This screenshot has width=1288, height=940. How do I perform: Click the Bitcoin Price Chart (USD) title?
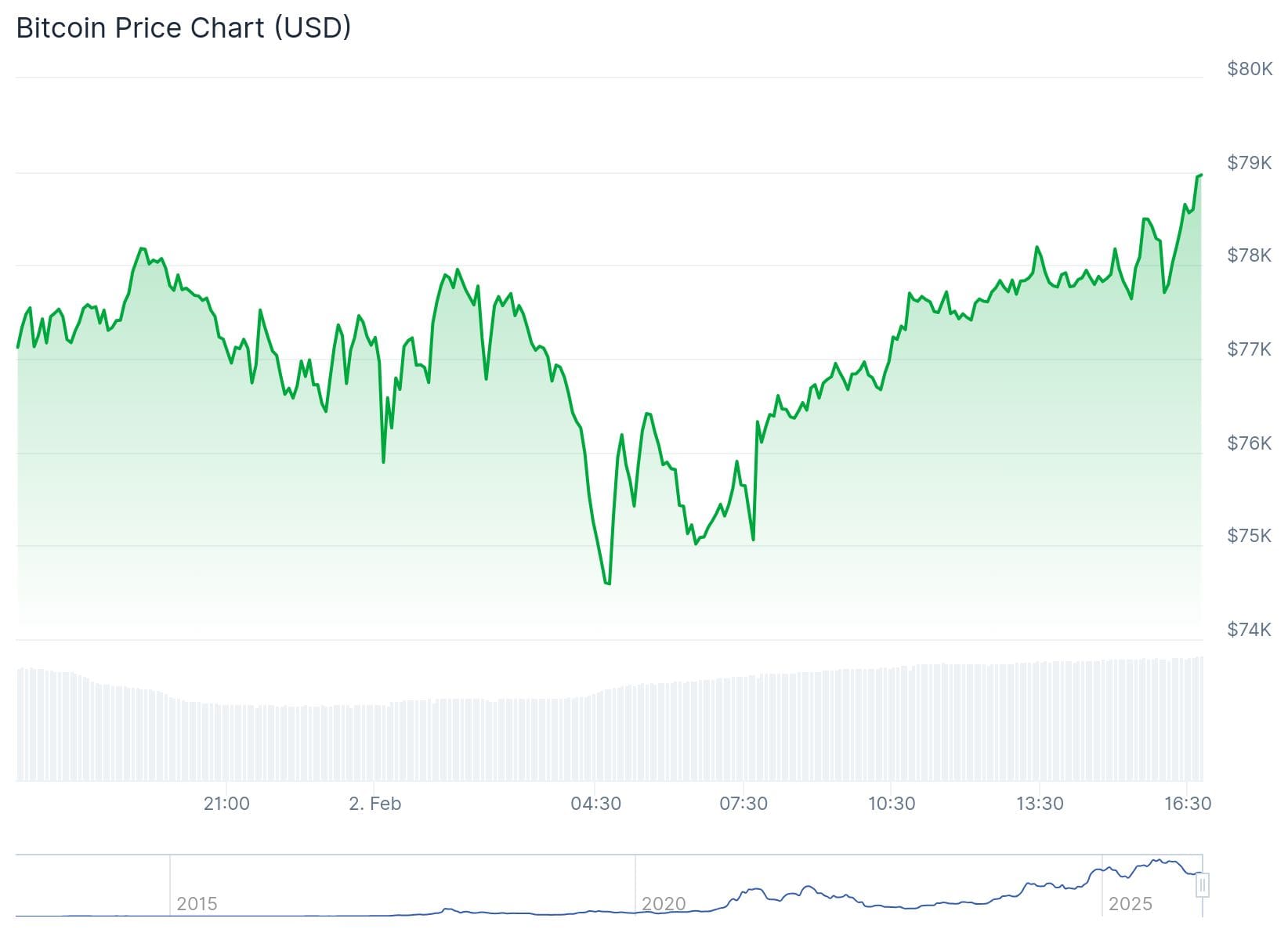pos(183,28)
